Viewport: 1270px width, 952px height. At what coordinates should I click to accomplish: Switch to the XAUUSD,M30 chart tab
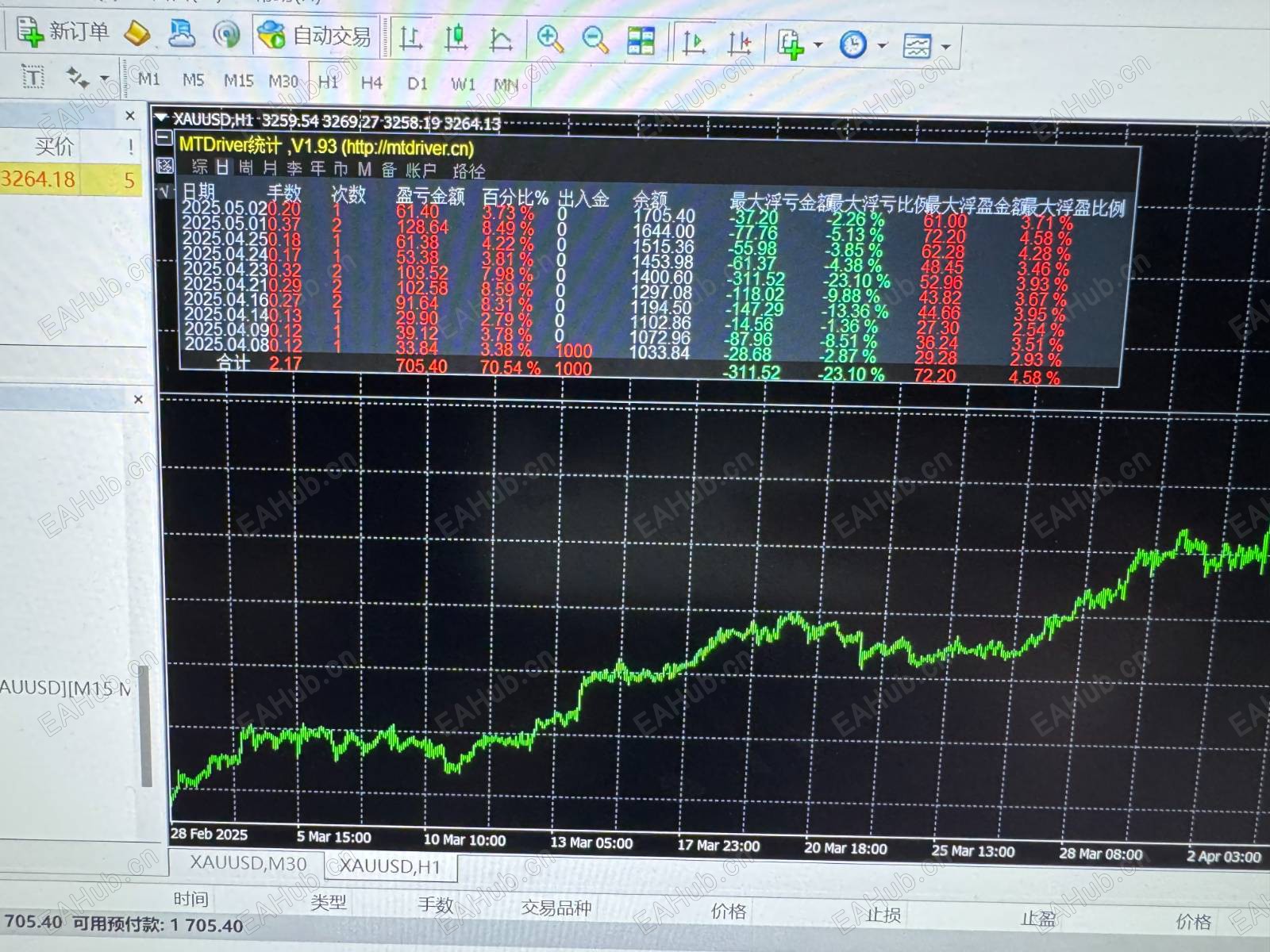pyautogui.click(x=248, y=863)
